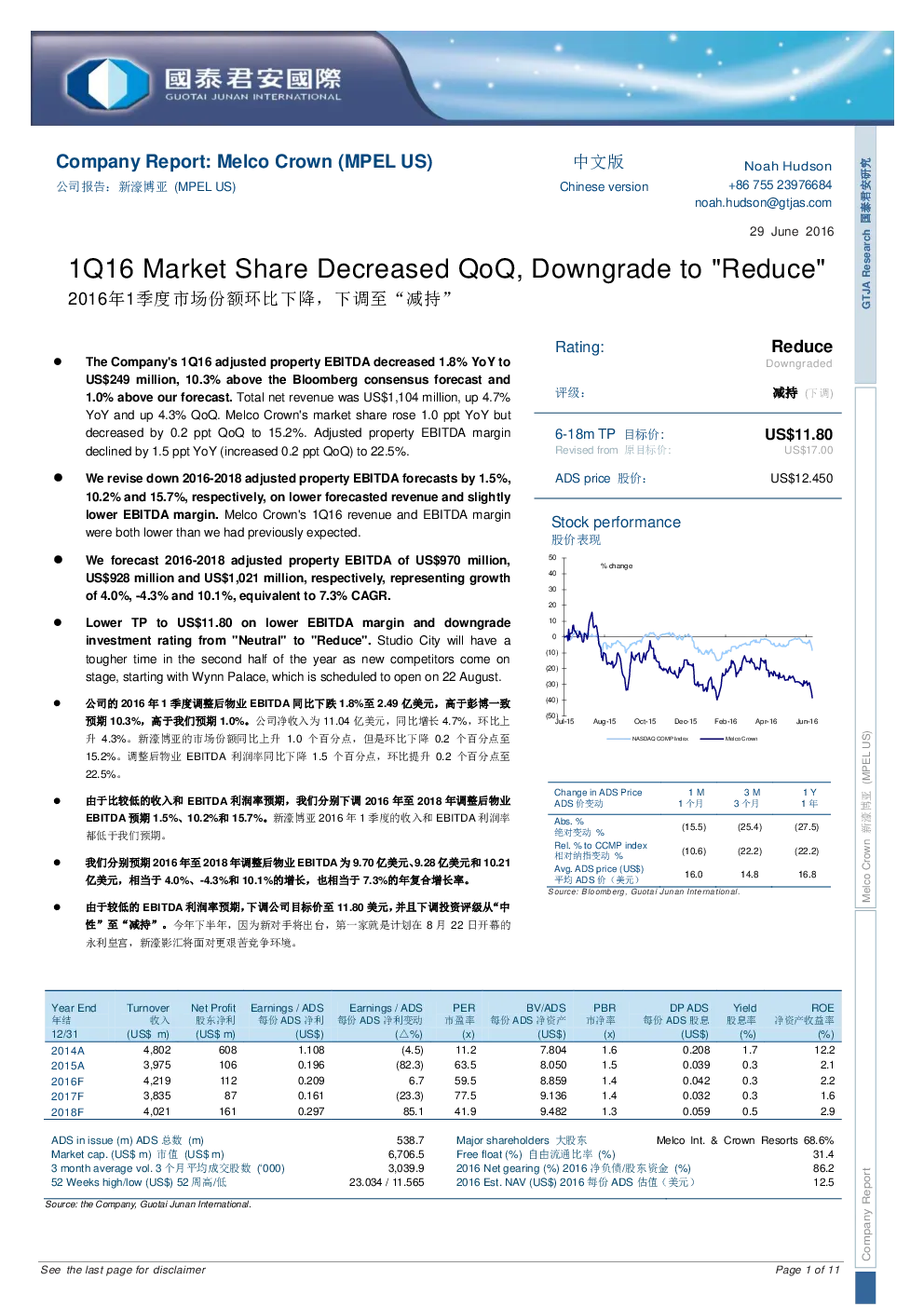The width and height of the screenshot is (924, 1307).
Task: Click the NASDAQ COMP Index legend entry
Action: 647,739
